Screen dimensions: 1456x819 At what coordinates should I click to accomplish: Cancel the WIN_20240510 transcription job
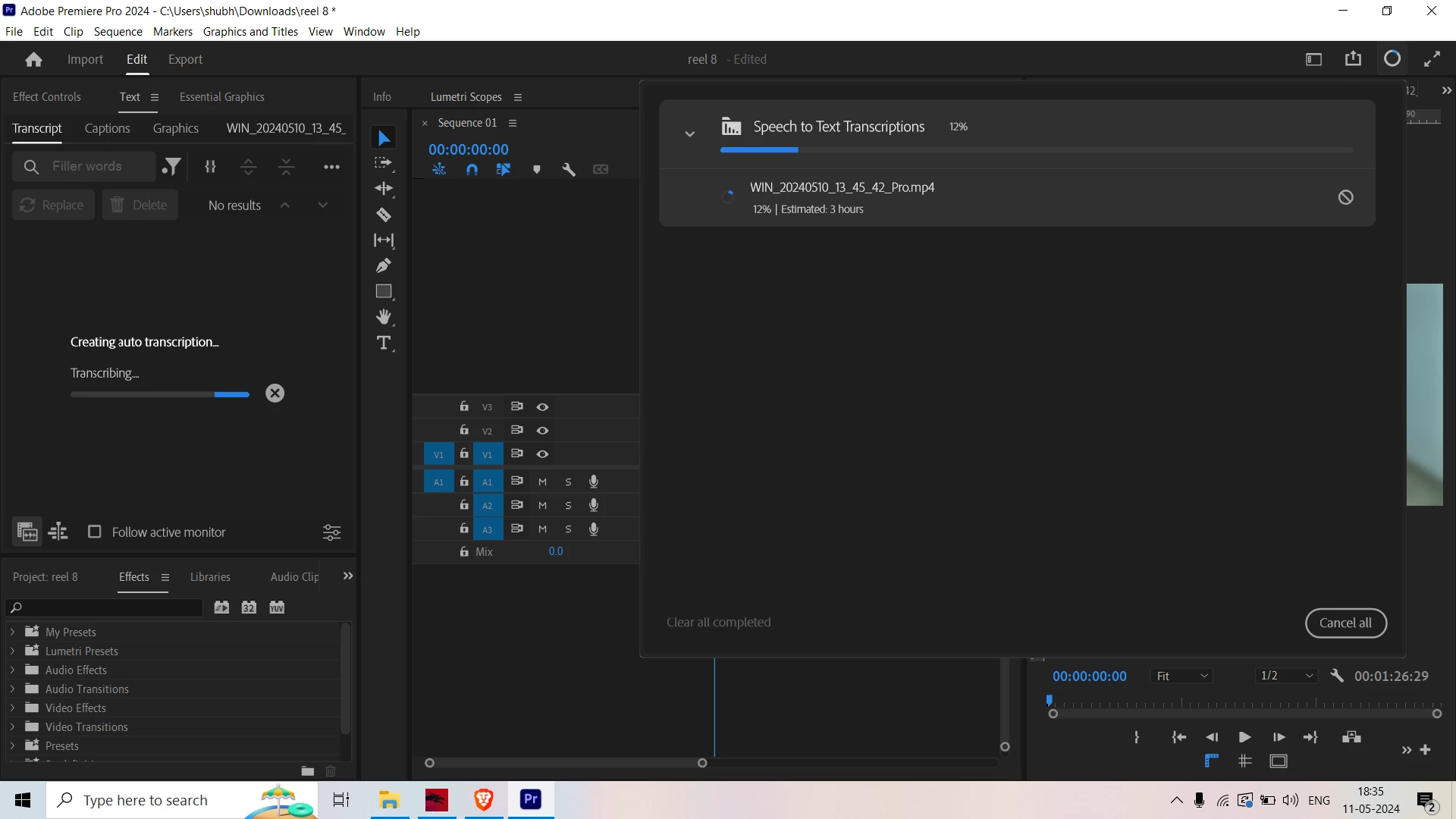point(1345,197)
